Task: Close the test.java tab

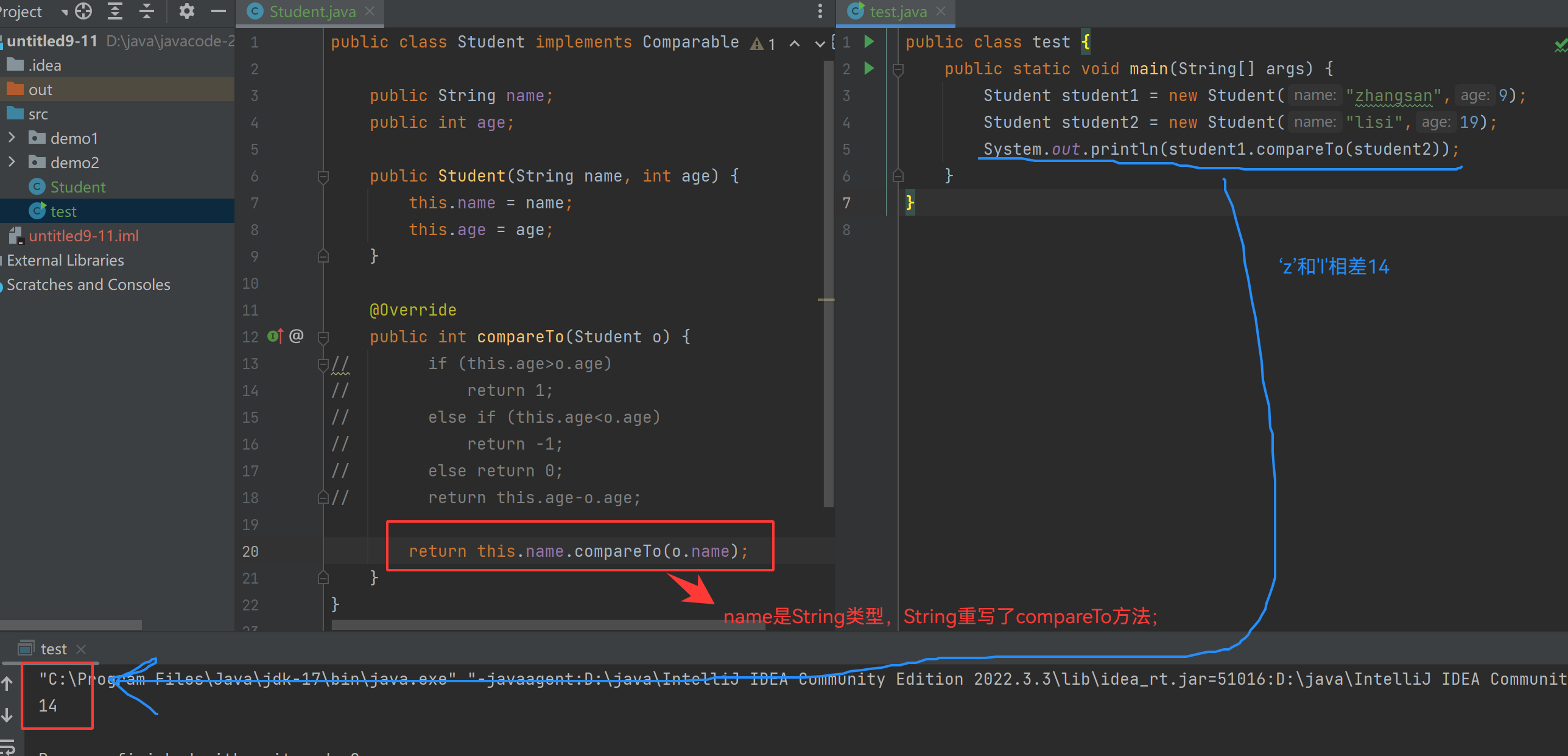Action: [x=940, y=11]
